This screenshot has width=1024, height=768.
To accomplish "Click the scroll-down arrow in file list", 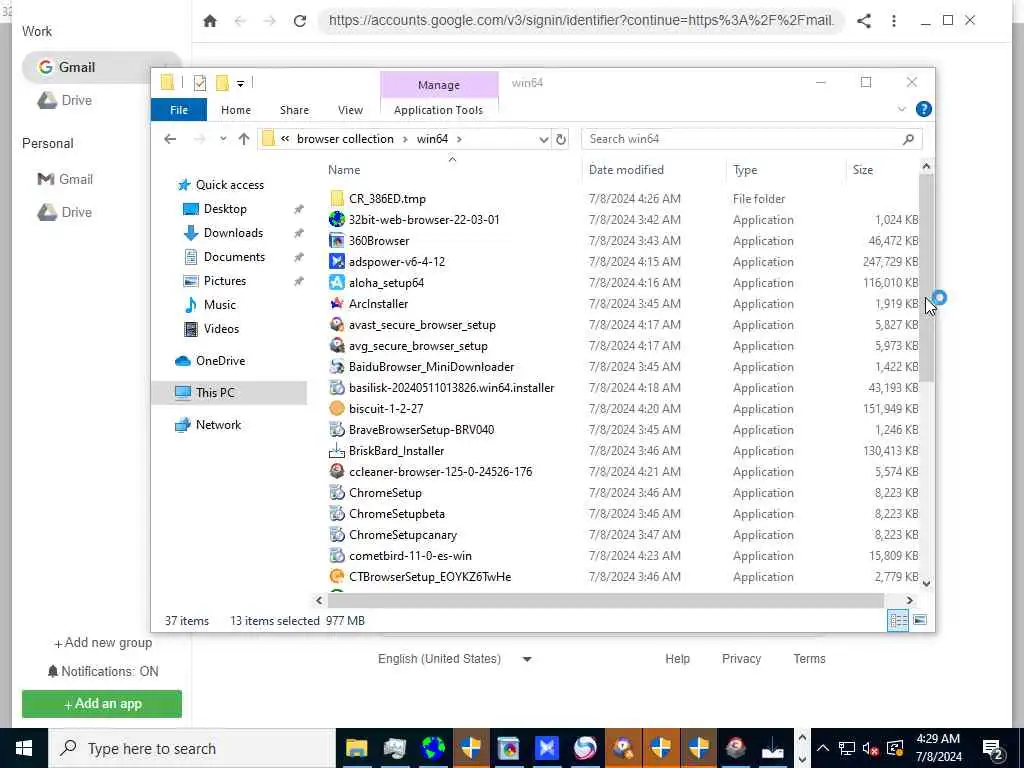I will 926,584.
